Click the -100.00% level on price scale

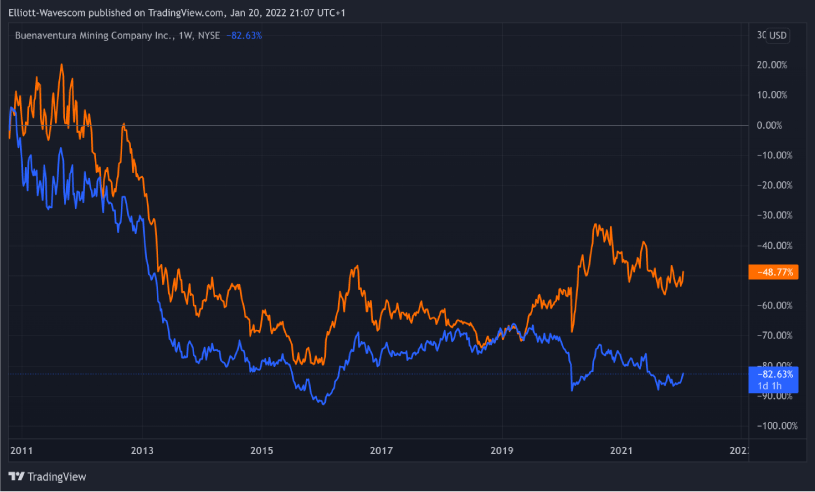point(772,426)
